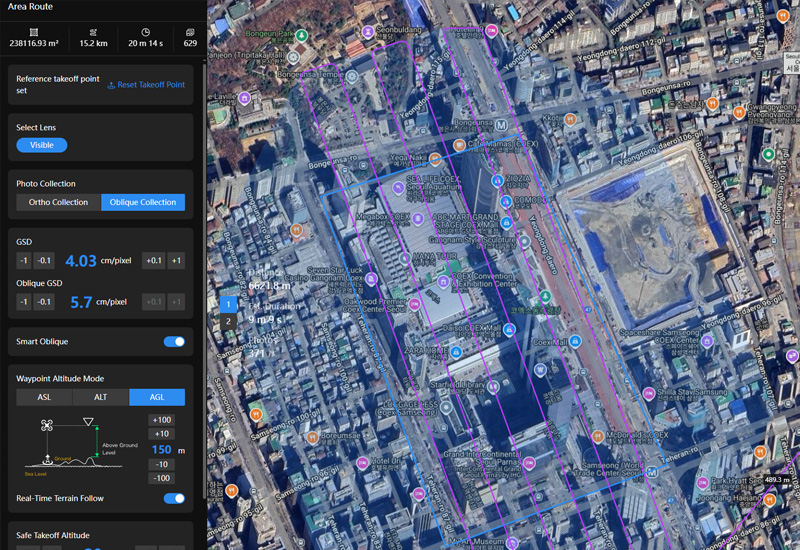This screenshot has width=800, height=550.
Task: Choose ALT waypoint altitude mode
Action: click(100, 397)
